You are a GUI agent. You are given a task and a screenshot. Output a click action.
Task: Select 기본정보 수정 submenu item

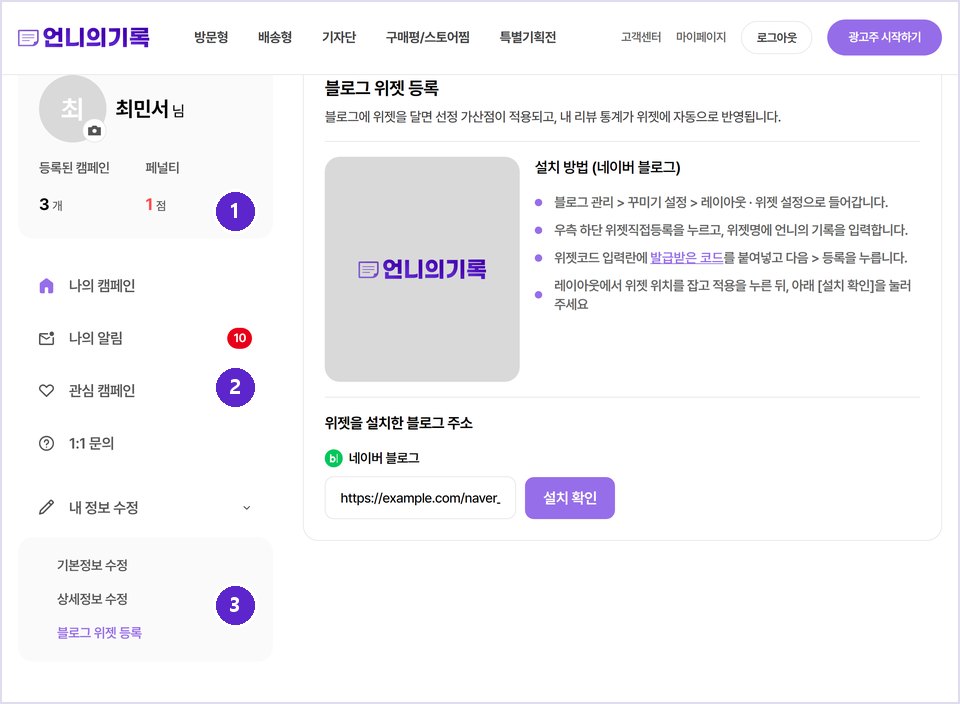point(92,565)
